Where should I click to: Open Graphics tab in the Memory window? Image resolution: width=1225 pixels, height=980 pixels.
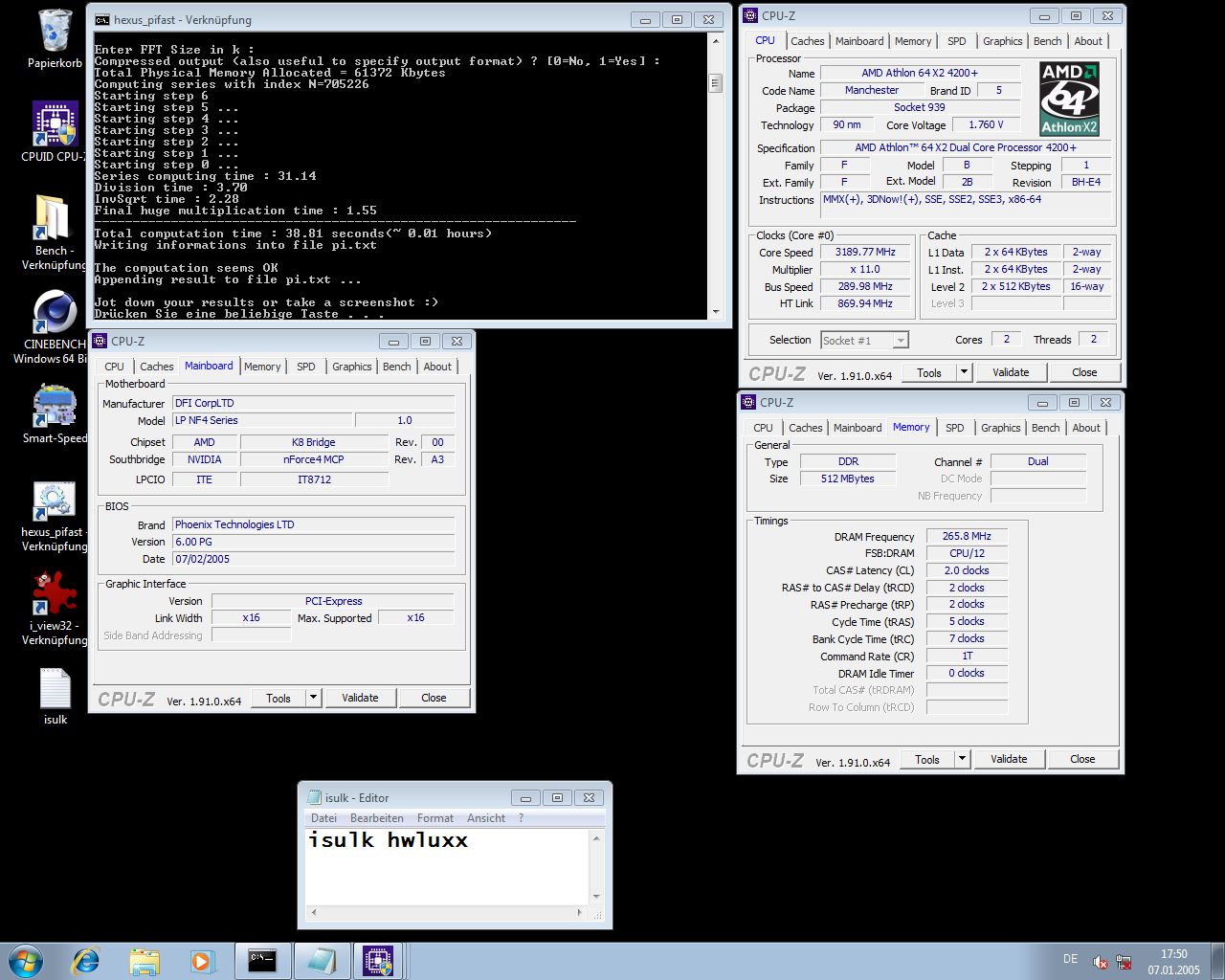1000,428
